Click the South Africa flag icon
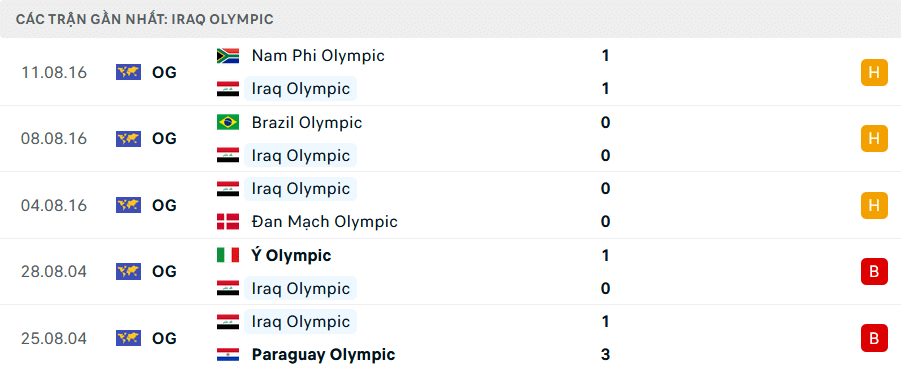Screen dimensions: 901x371 tap(228, 56)
